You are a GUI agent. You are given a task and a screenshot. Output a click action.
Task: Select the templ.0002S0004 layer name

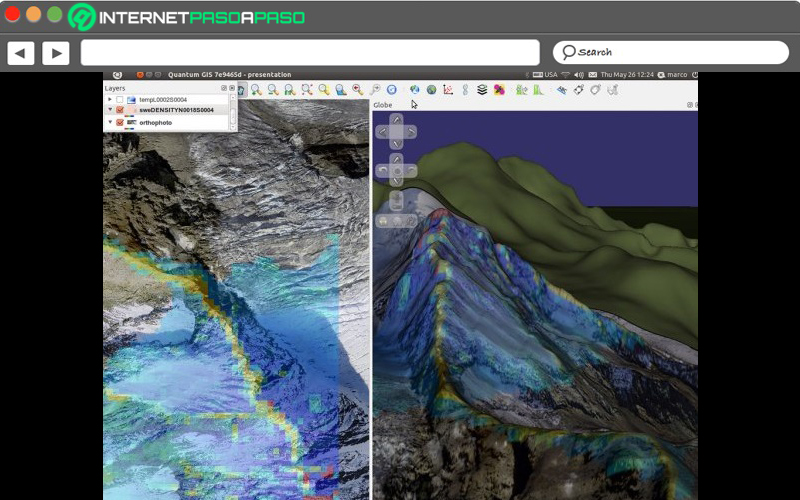click(x=163, y=100)
